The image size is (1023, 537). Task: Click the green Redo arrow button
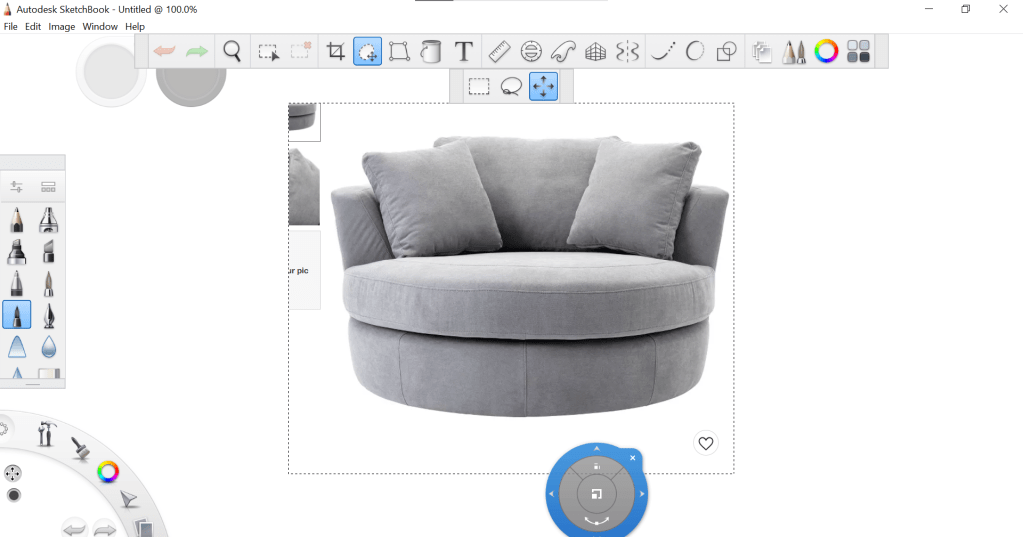click(197, 52)
